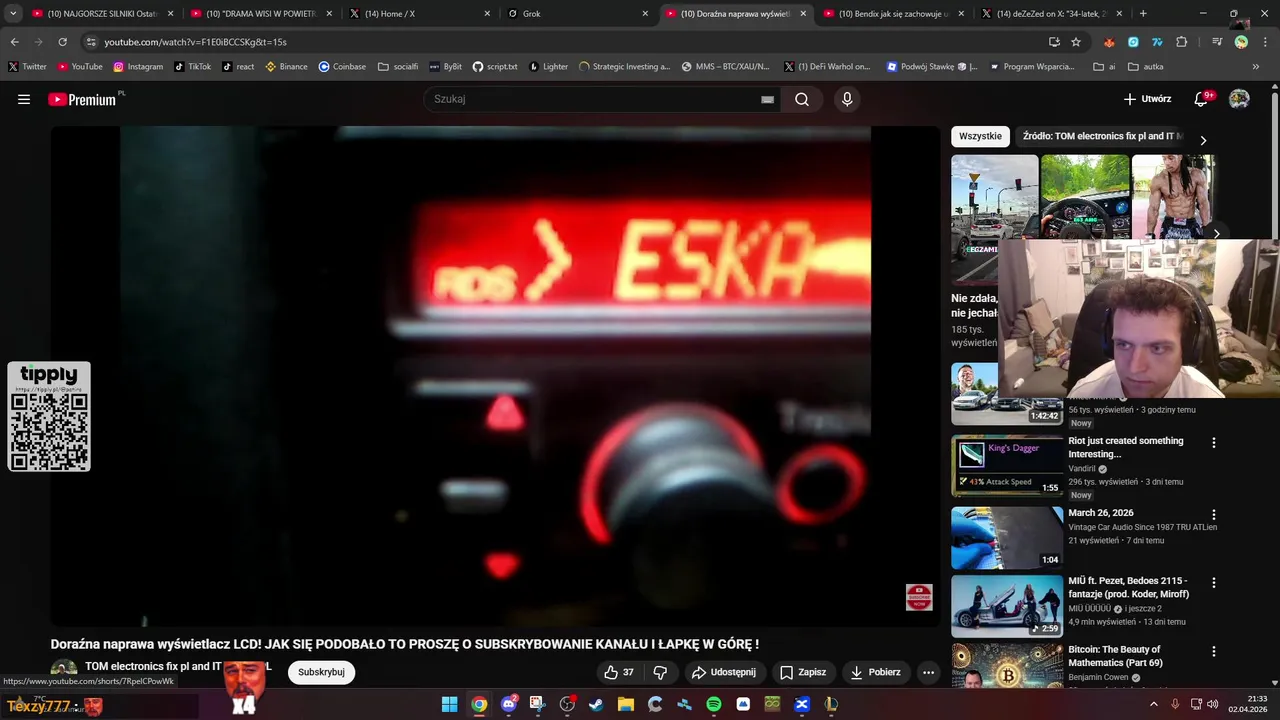The width and height of the screenshot is (1280, 720).
Task: Click the ESKA radio video player
Action: tap(495, 376)
